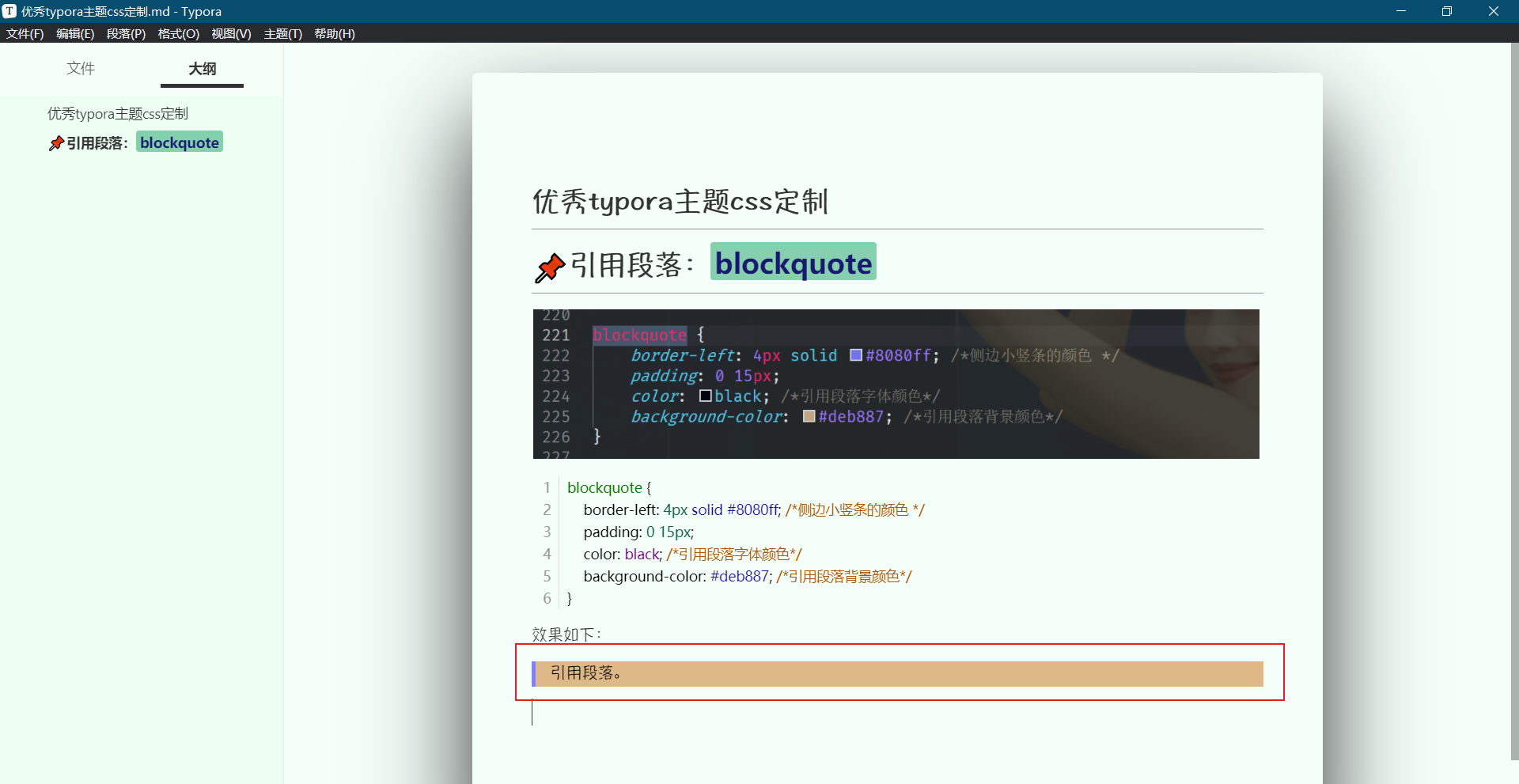Click the tan blockquote 引用段落。
Image resolution: width=1519 pixels, height=784 pixels.
897,673
